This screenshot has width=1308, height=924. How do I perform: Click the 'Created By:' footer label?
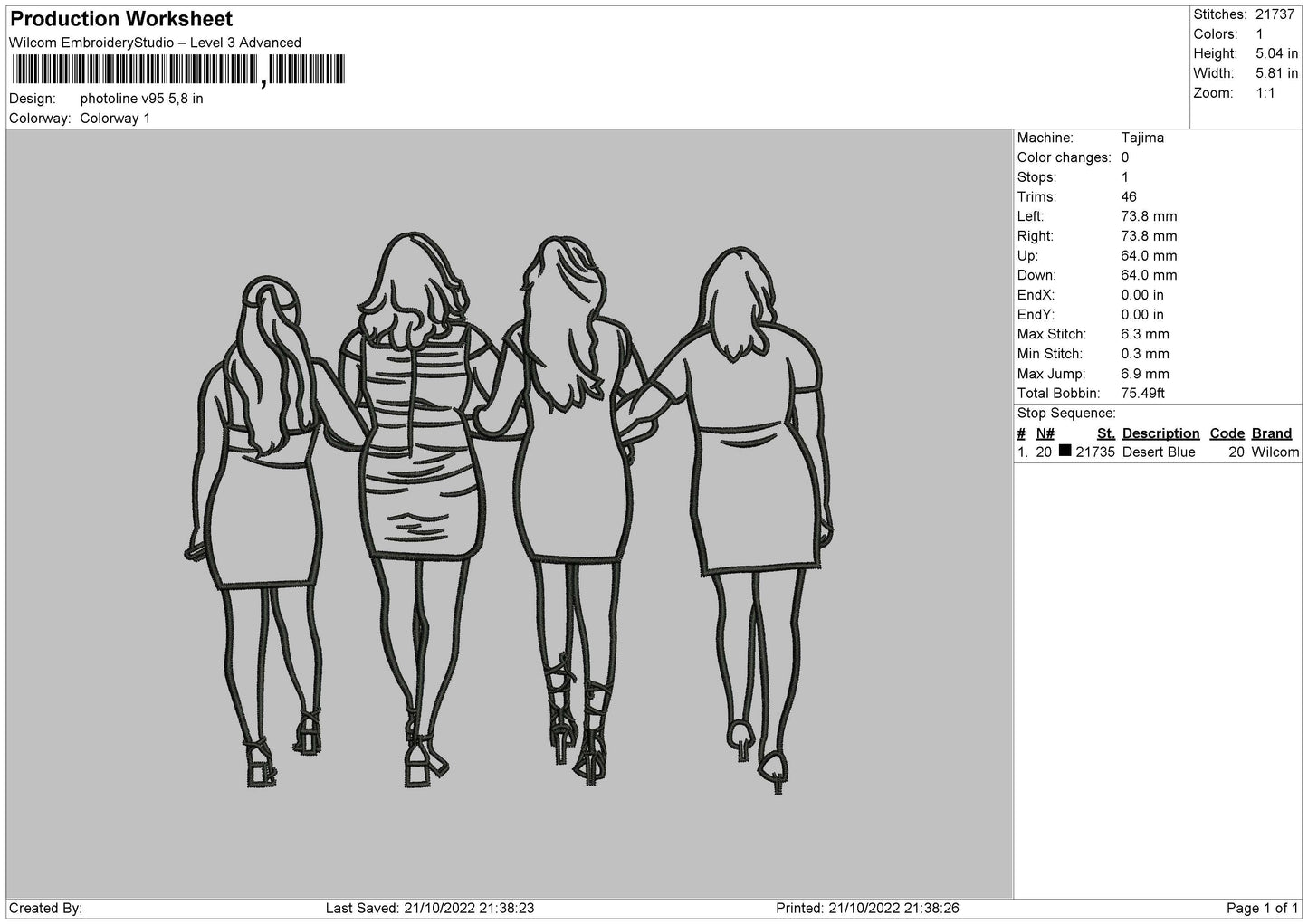pyautogui.click(x=45, y=908)
